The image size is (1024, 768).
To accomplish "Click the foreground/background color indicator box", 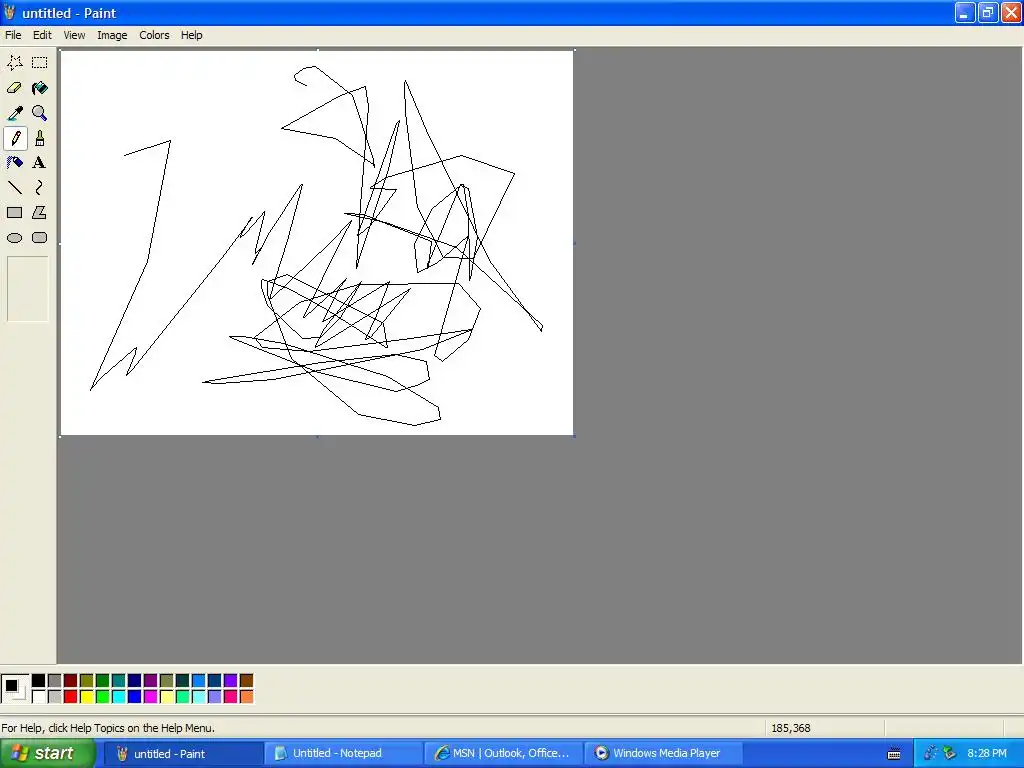I will [x=15, y=689].
